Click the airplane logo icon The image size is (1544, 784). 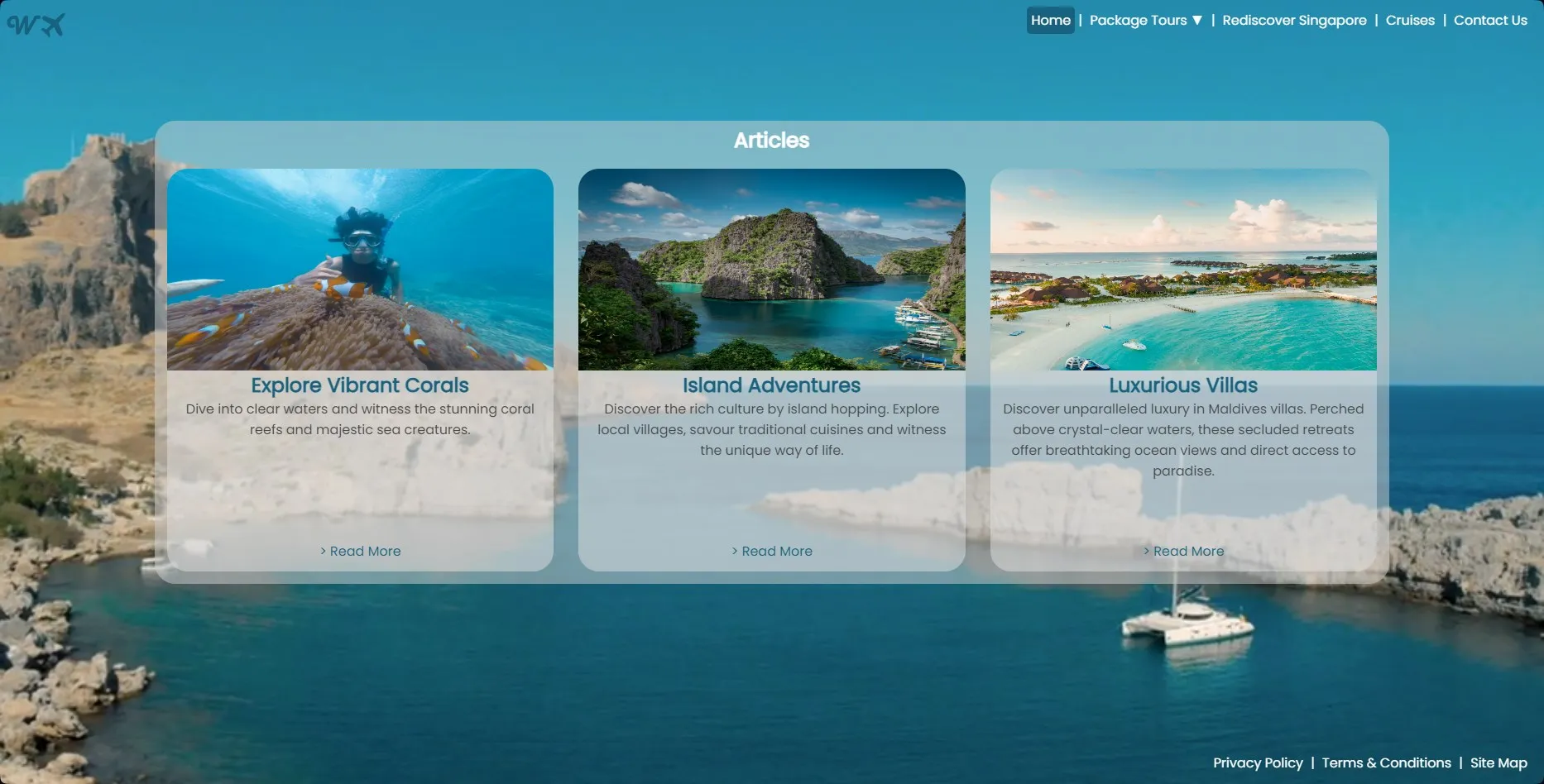tap(36, 26)
